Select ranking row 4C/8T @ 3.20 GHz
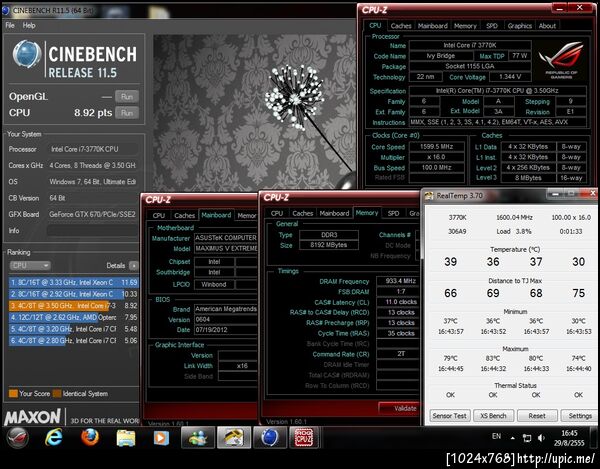This screenshot has width=600, height=469. pyautogui.click(x=73, y=329)
